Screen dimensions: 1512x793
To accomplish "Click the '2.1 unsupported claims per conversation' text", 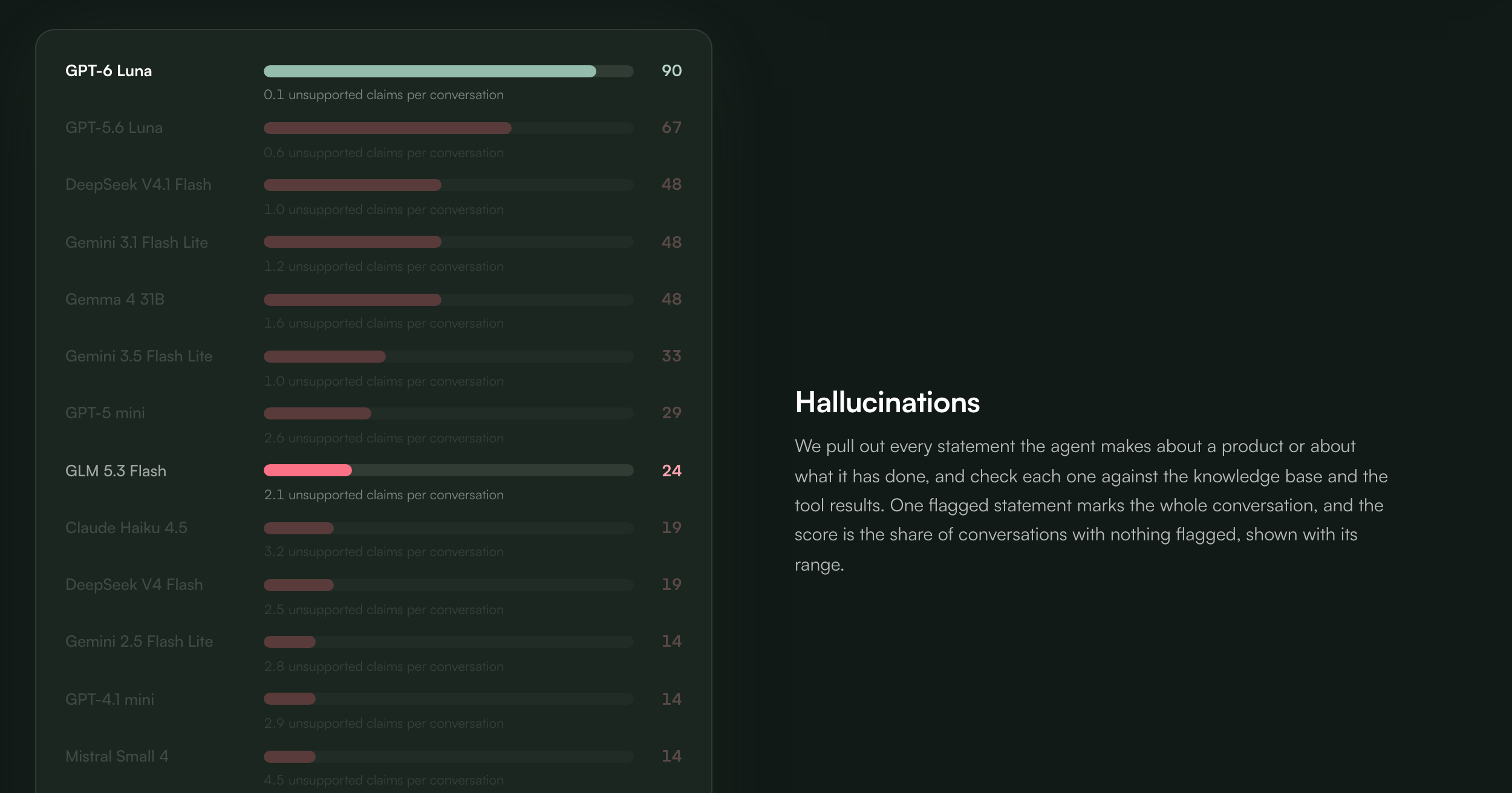I will pyautogui.click(x=383, y=495).
